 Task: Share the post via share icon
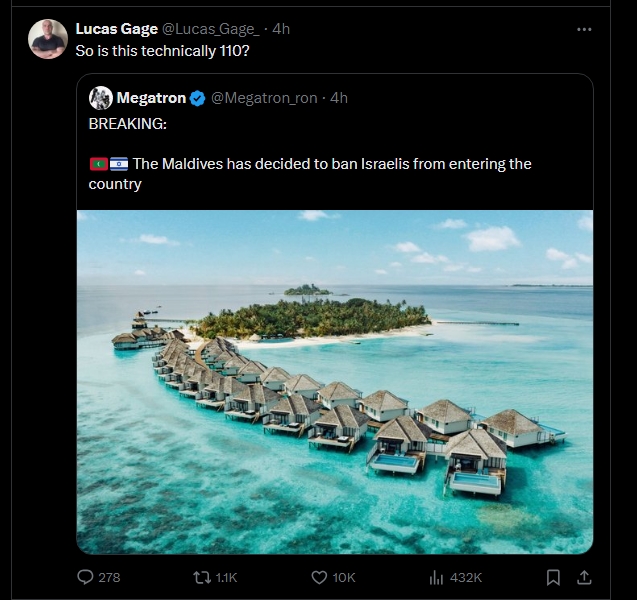click(x=584, y=577)
